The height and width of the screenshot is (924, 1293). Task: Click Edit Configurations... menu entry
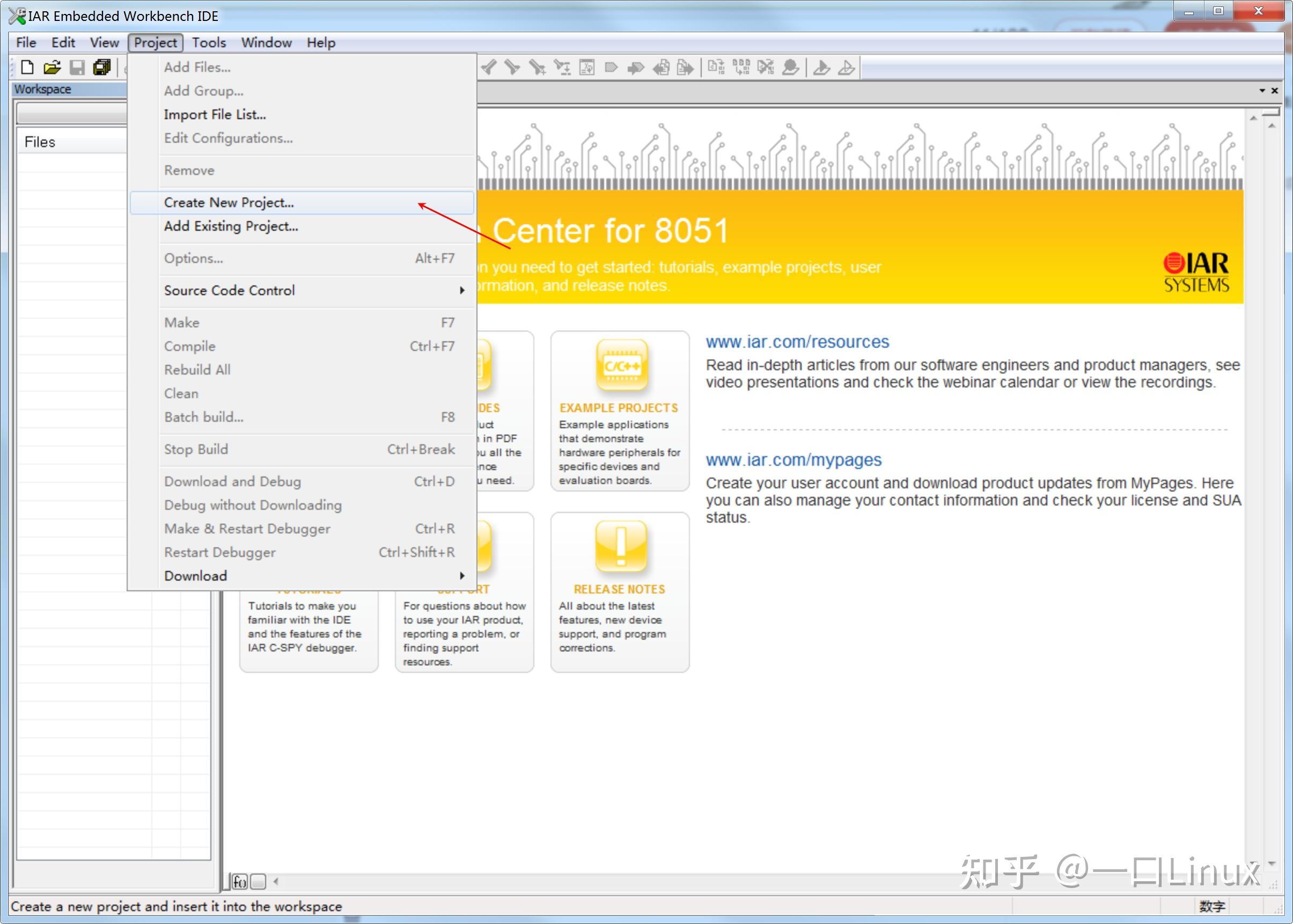click(302, 138)
